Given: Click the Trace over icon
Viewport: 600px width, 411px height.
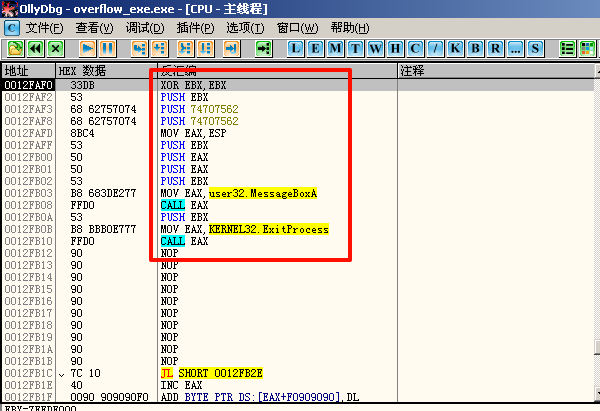Looking at the screenshot, I should point(206,49).
